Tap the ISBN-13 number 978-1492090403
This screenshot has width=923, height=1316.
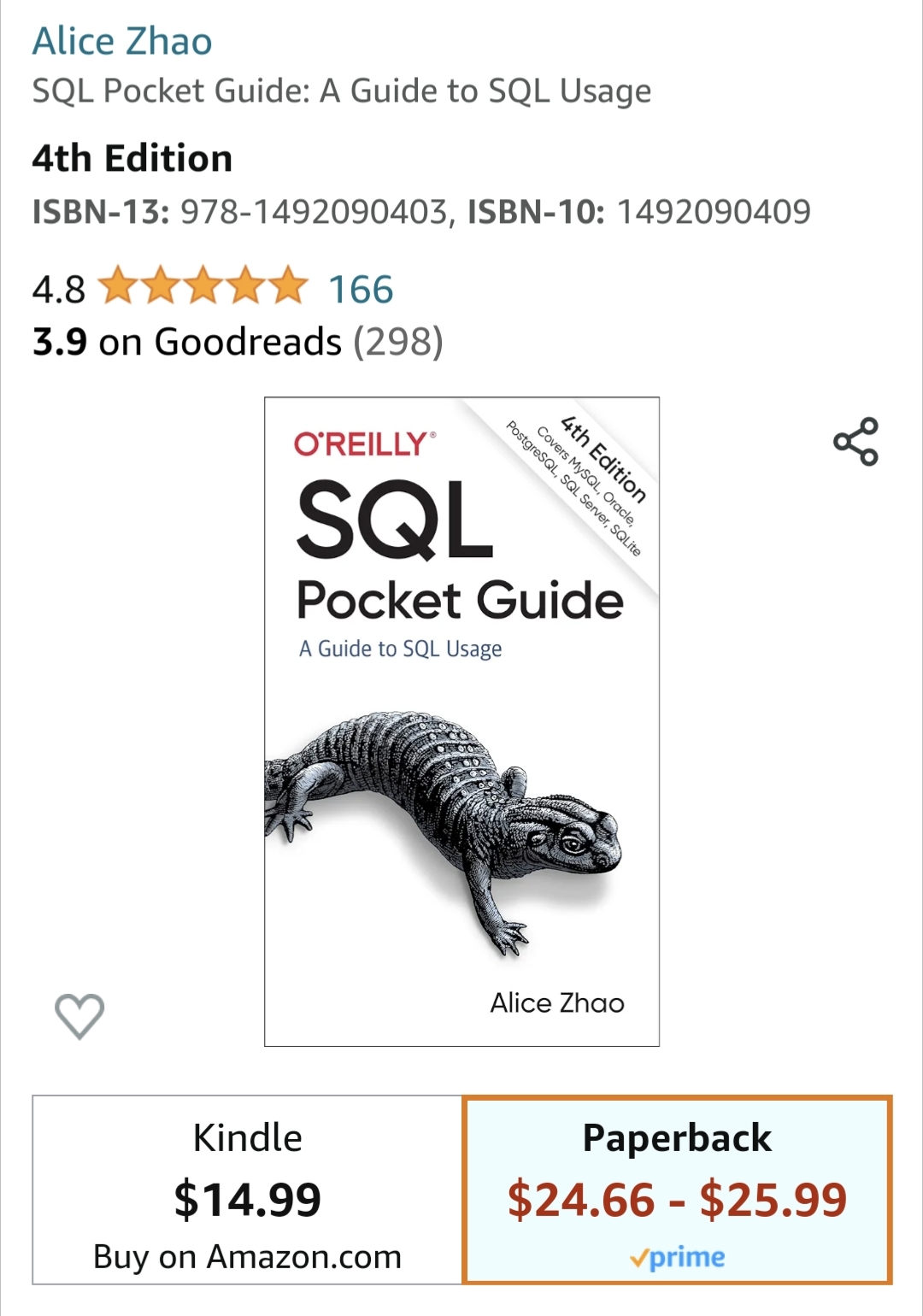click(x=314, y=212)
